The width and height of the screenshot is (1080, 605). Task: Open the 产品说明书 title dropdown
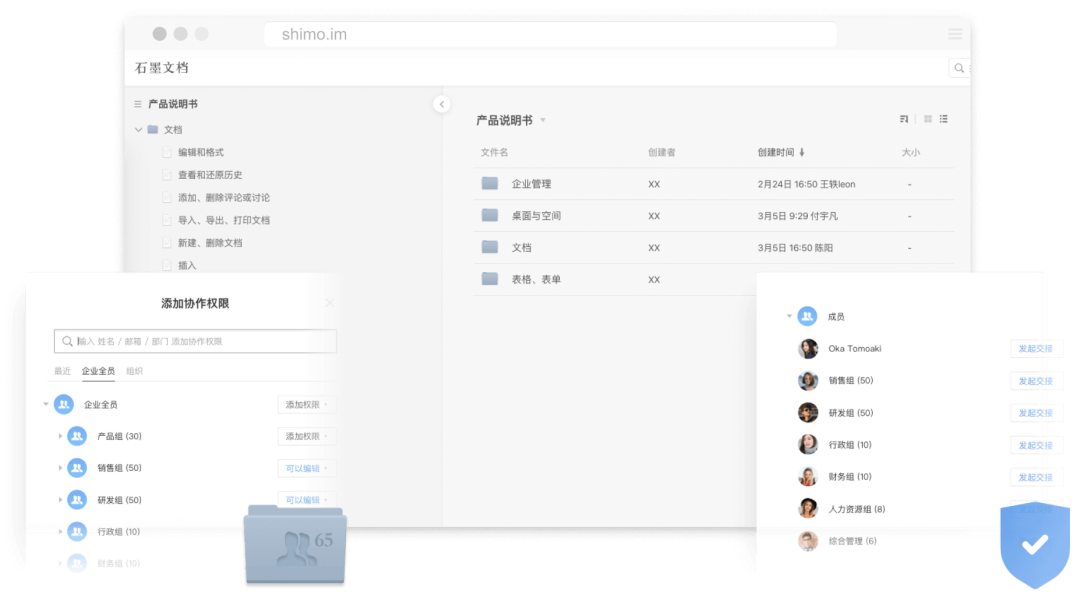pos(543,119)
